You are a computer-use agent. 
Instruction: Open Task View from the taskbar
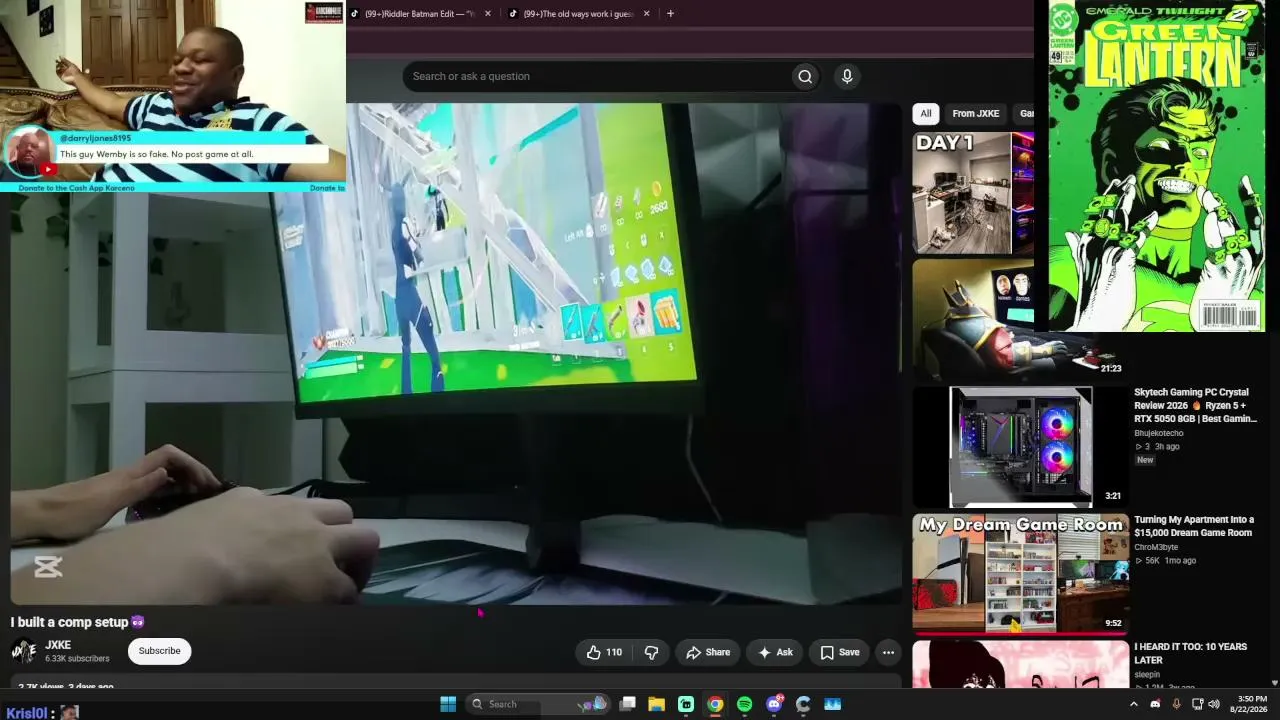pos(628,704)
